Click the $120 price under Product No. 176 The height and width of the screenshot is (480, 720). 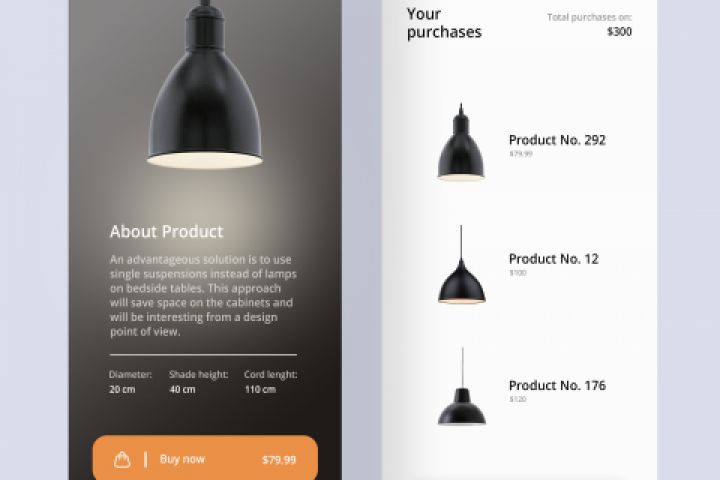[517, 400]
